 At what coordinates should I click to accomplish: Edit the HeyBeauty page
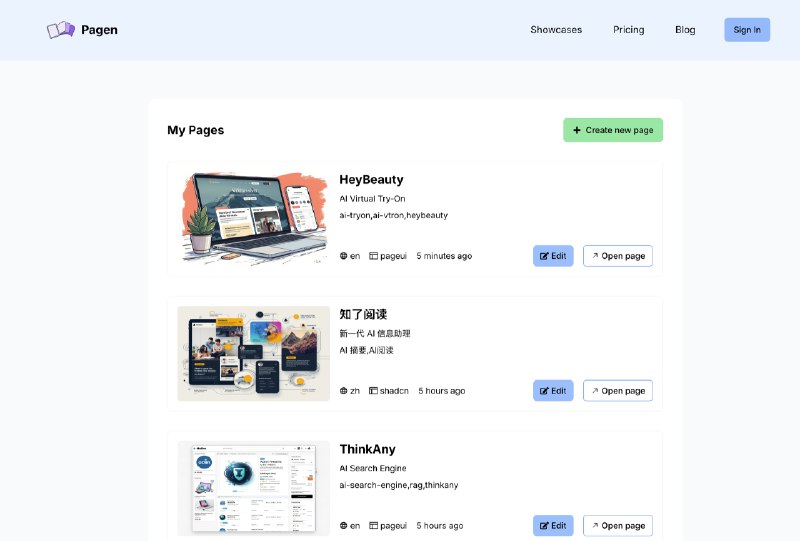click(x=553, y=256)
